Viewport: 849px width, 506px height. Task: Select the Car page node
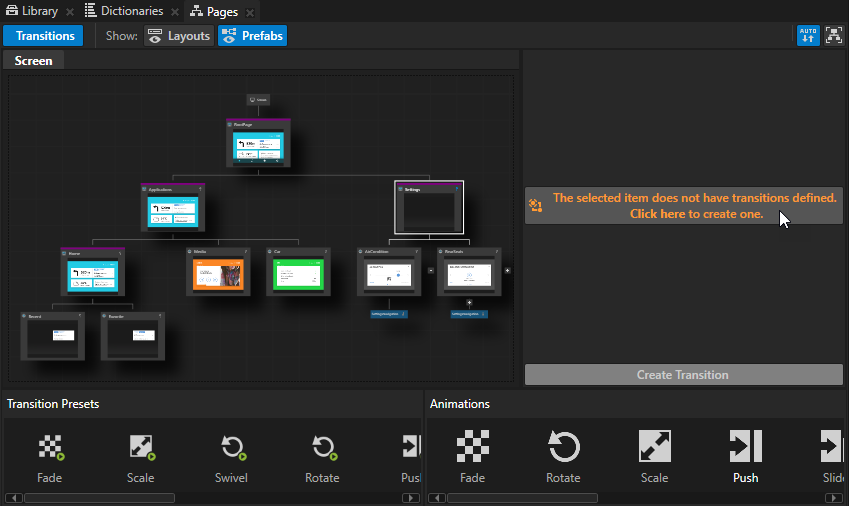pos(298,275)
